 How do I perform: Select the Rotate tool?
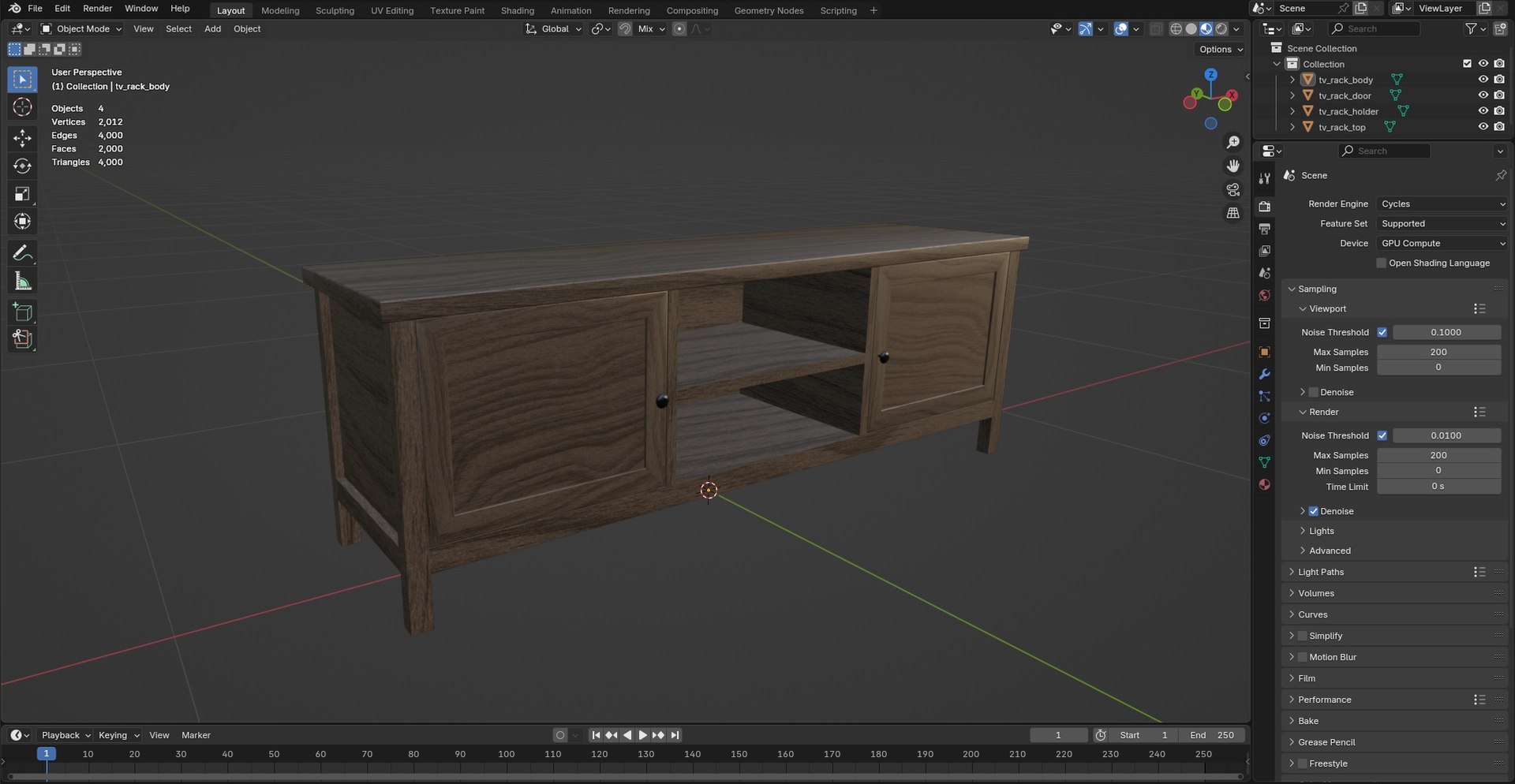tap(22, 166)
